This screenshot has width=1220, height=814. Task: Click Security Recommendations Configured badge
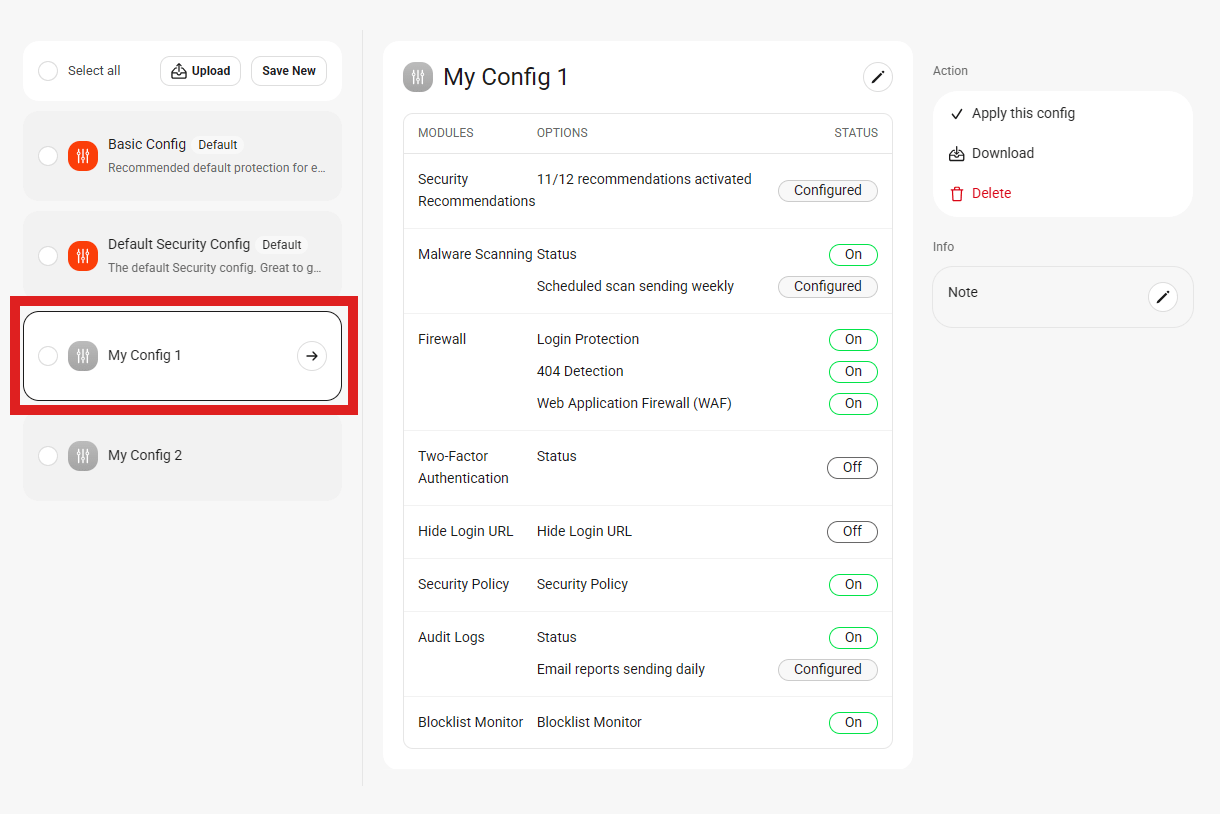tap(828, 191)
